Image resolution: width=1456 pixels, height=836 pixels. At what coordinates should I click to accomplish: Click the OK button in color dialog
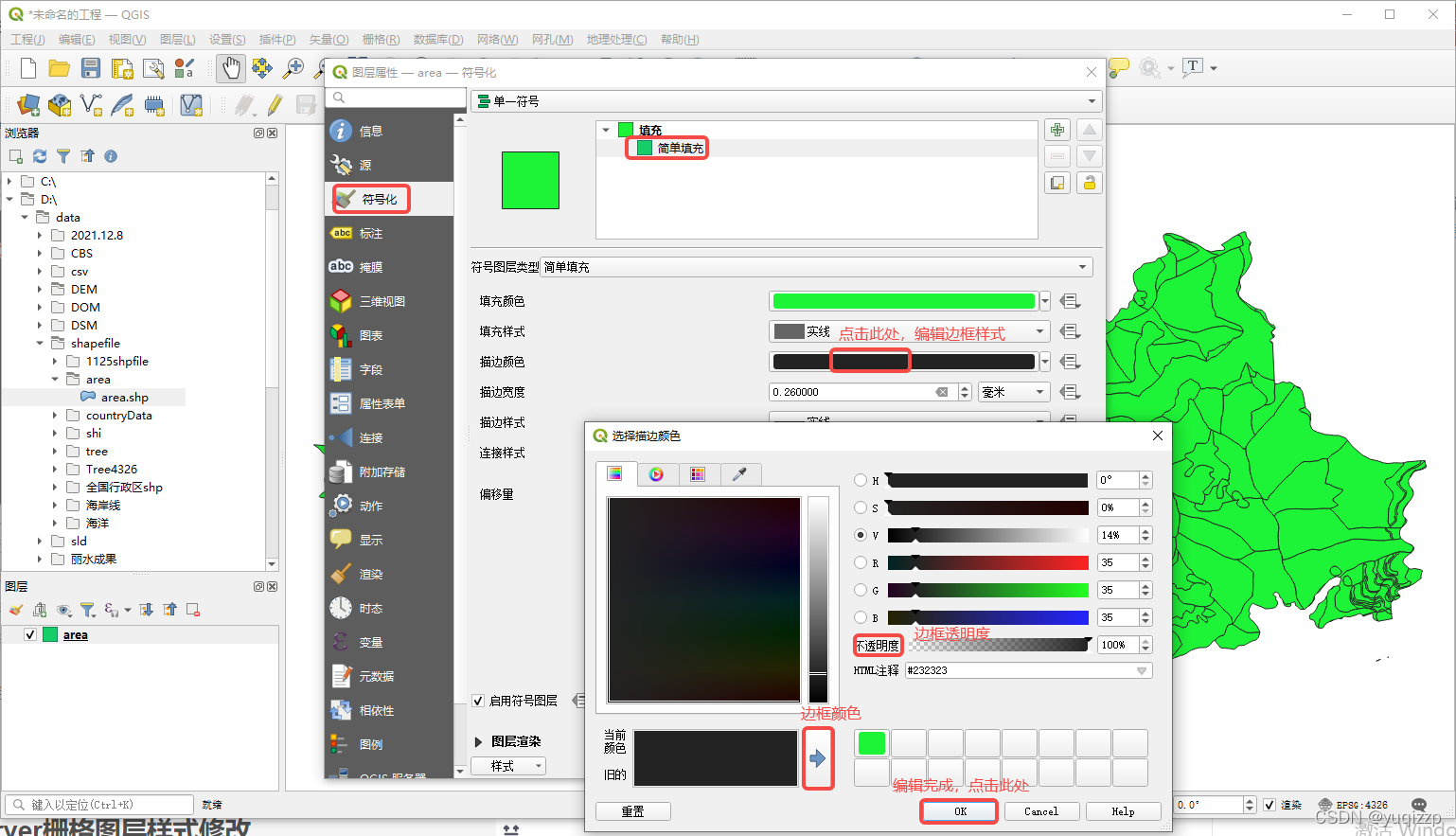958,811
